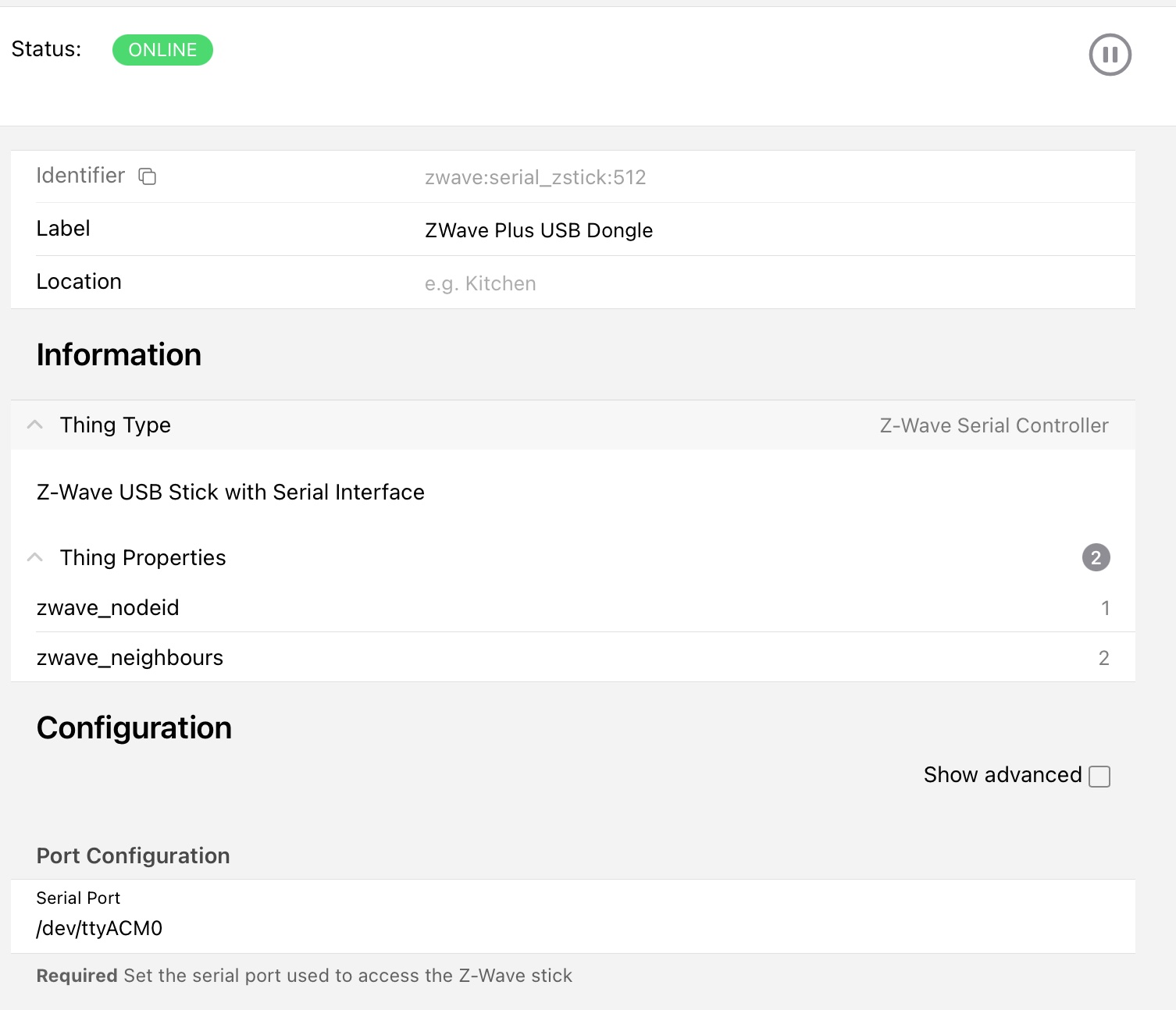Collapse the Thing Type section
This screenshot has height=1010, width=1176.
pos(34,424)
